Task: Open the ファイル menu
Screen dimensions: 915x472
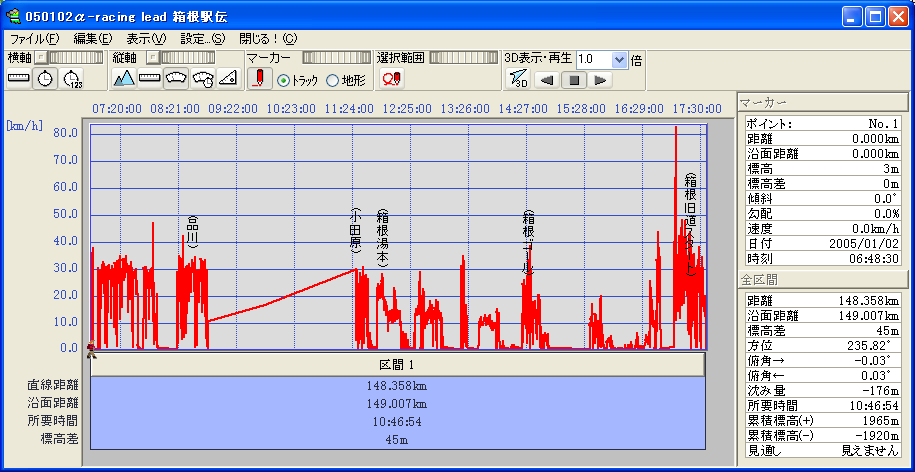Action: click(x=34, y=39)
